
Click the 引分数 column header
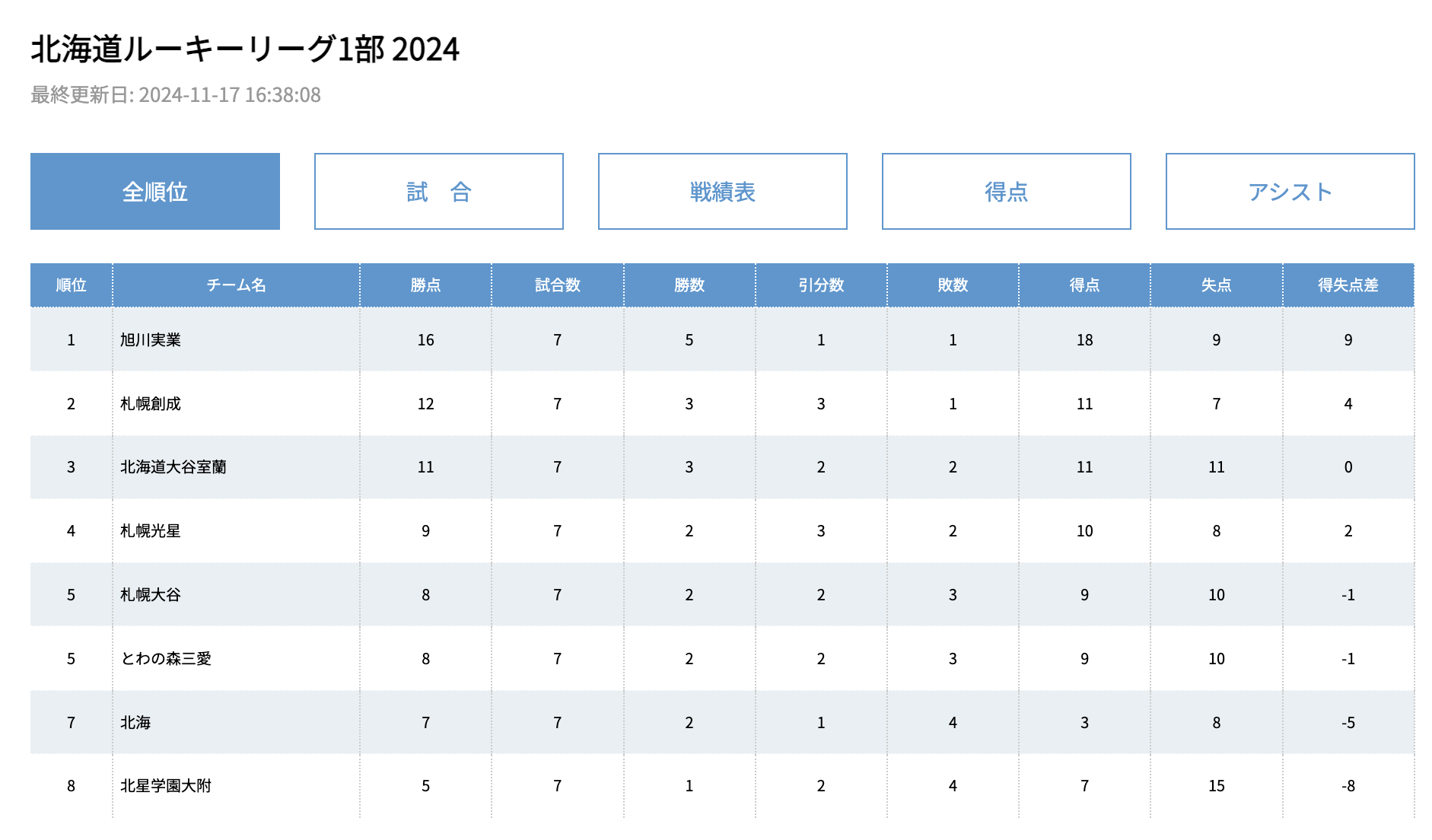tap(821, 285)
